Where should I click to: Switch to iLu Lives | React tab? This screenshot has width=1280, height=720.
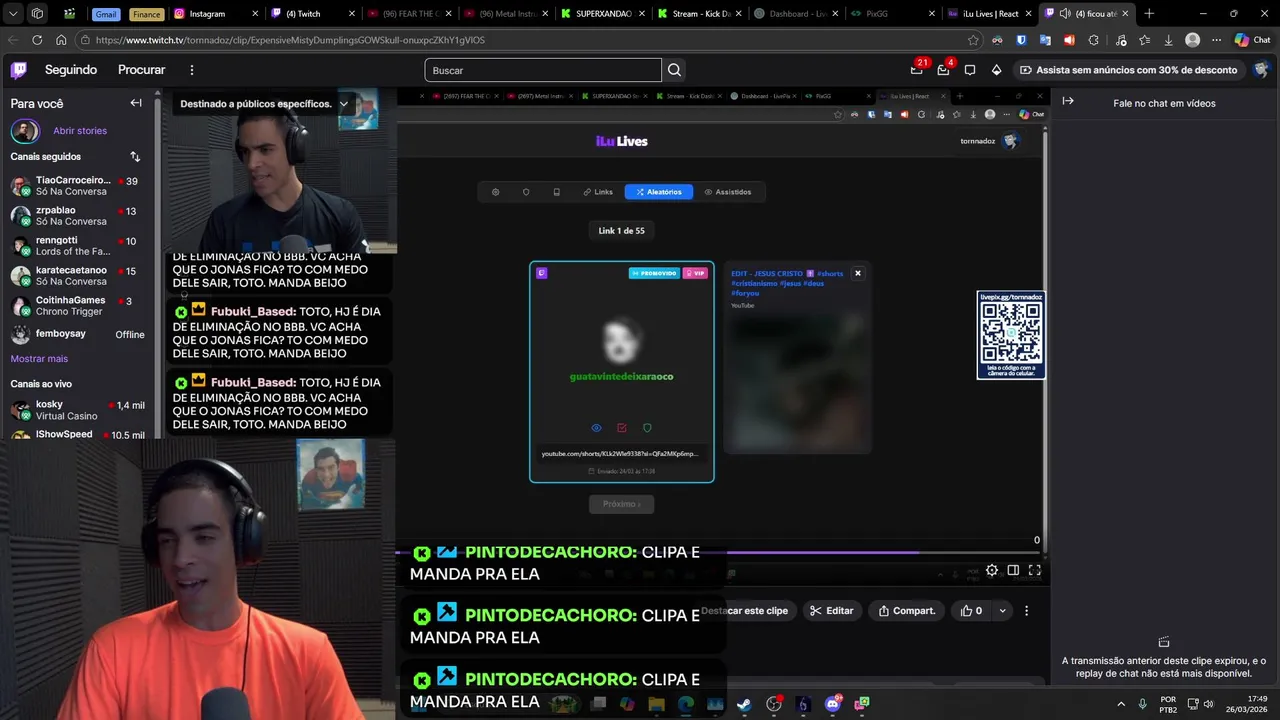(990, 14)
